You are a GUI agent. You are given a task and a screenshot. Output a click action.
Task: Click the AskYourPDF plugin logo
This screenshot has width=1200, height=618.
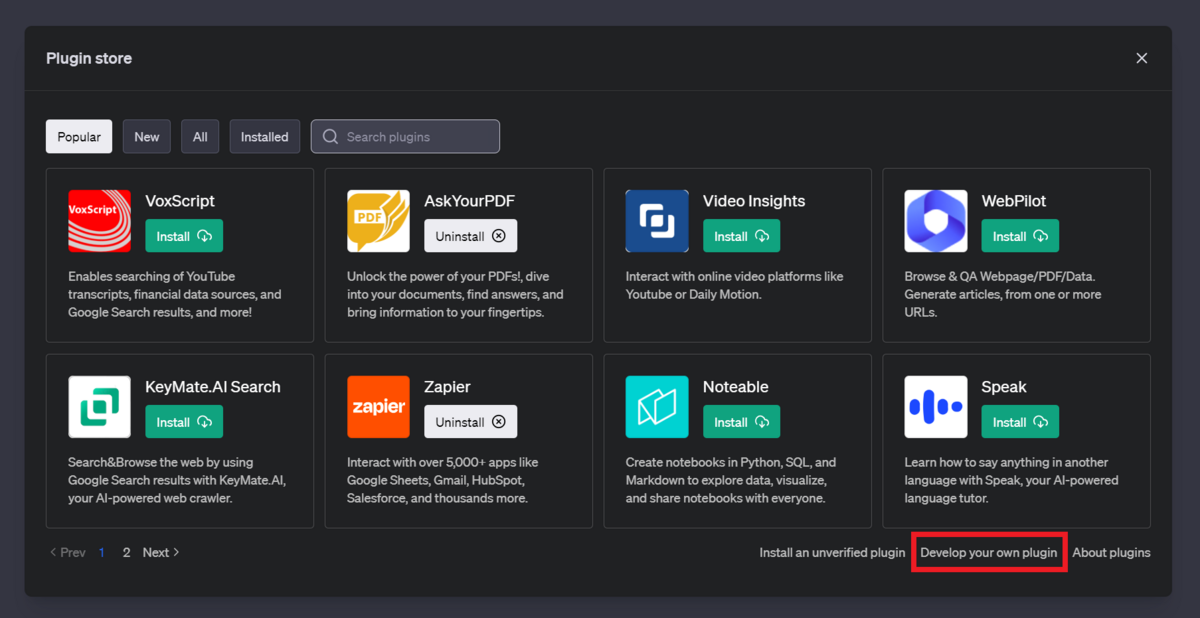[x=378, y=221]
